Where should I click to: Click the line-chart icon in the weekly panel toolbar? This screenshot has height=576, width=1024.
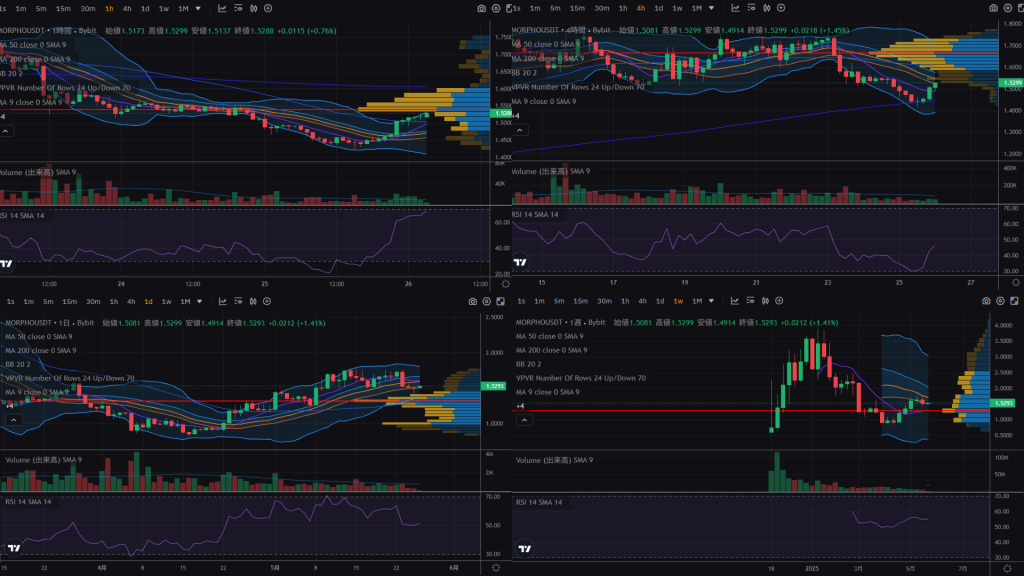[735, 300]
